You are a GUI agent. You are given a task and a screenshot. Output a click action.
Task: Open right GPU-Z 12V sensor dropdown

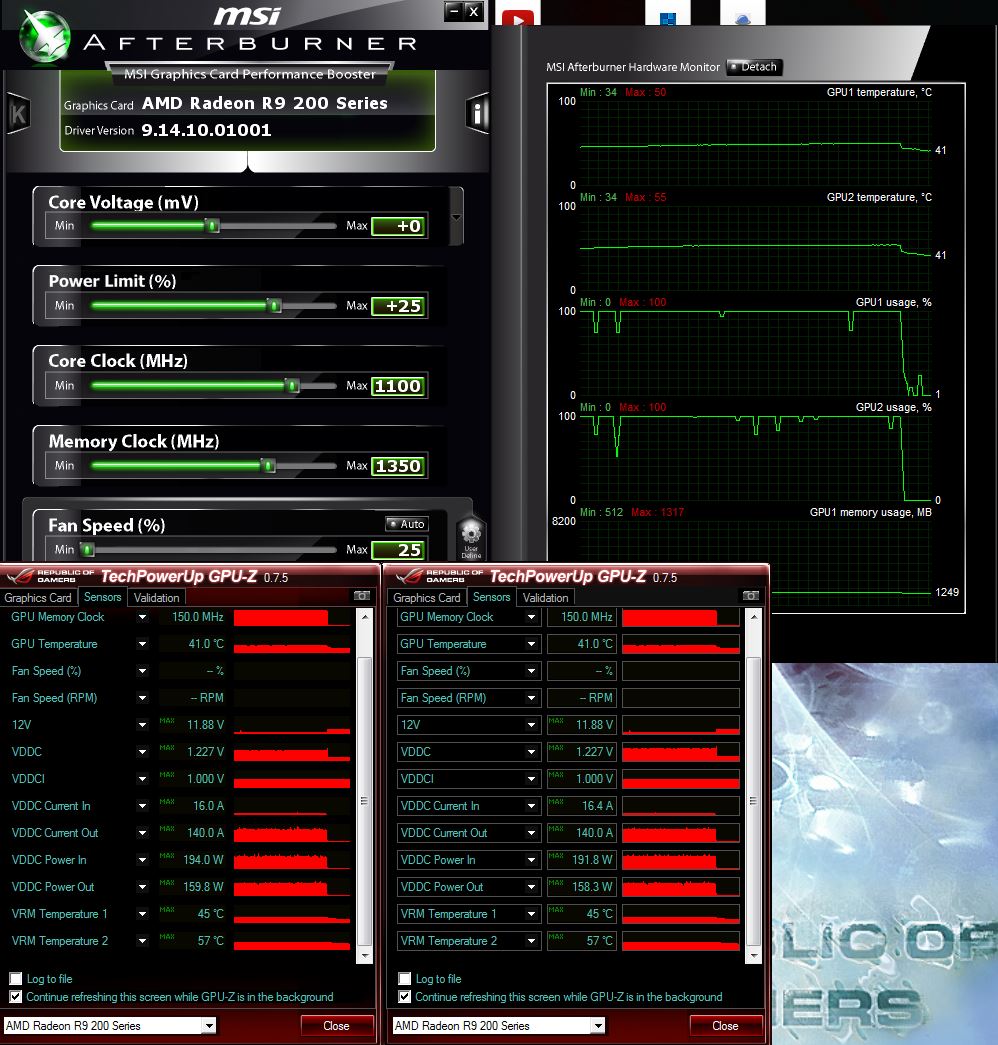(531, 725)
